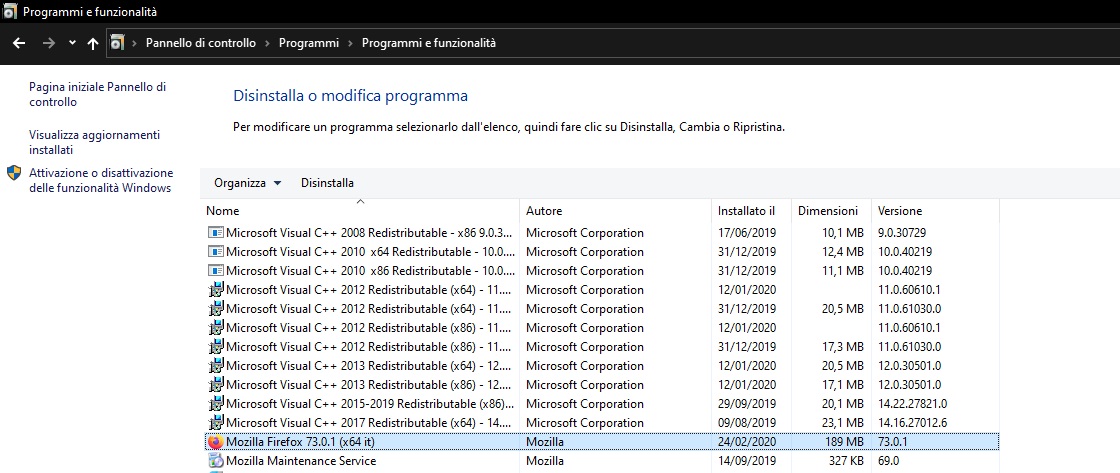
Task: Expand chevron before Pannello di controllo
Action: (134, 43)
